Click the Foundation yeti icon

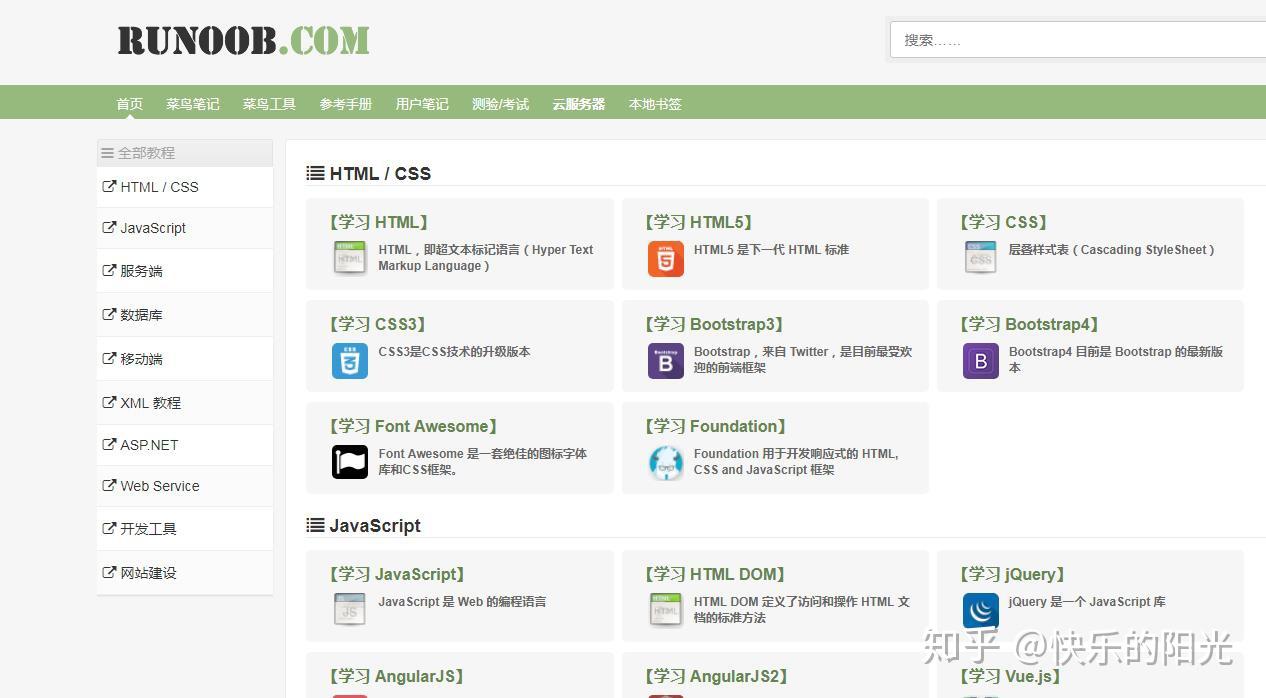(666, 462)
